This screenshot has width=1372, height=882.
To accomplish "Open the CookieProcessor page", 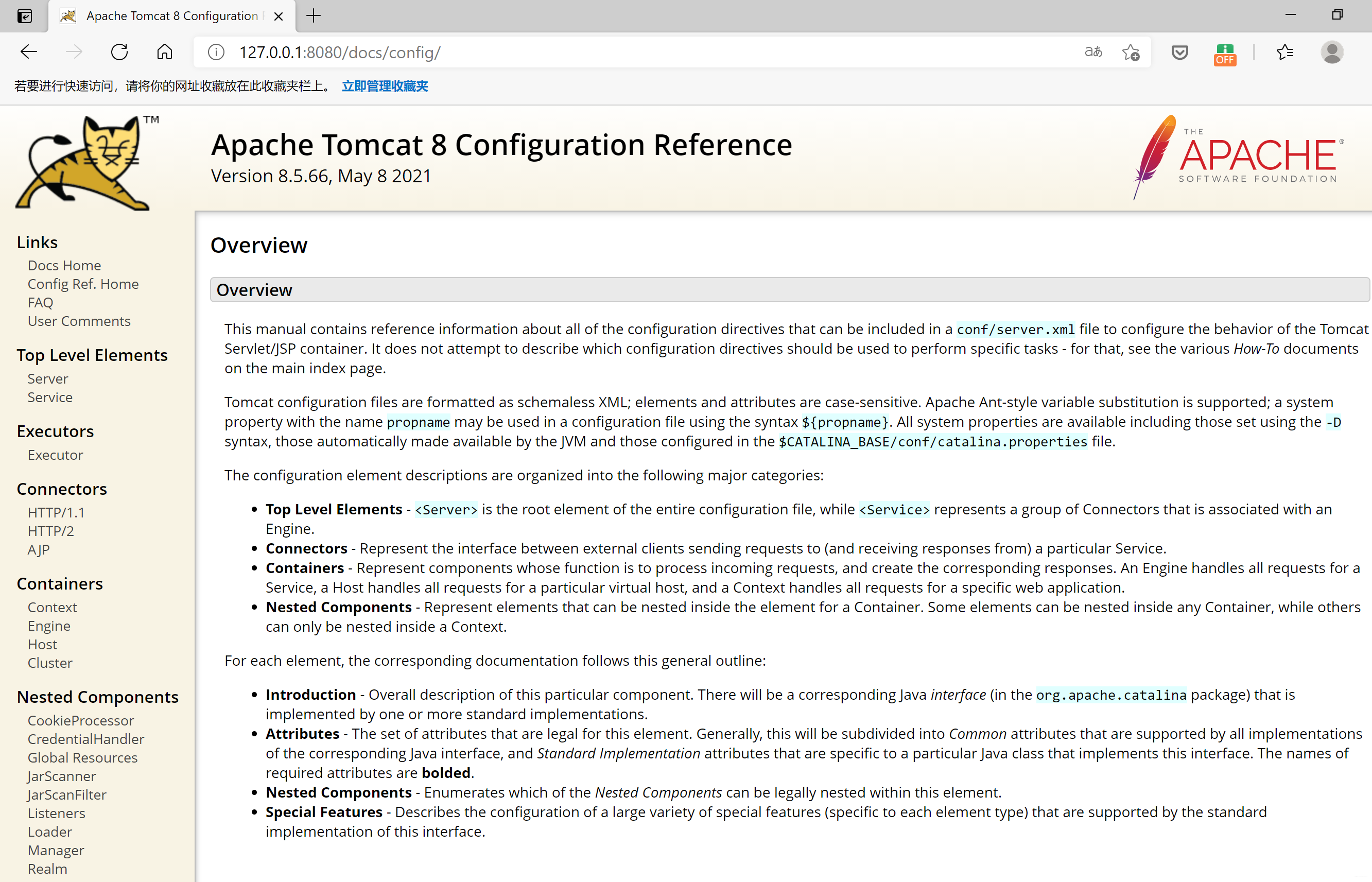I will tap(81, 720).
